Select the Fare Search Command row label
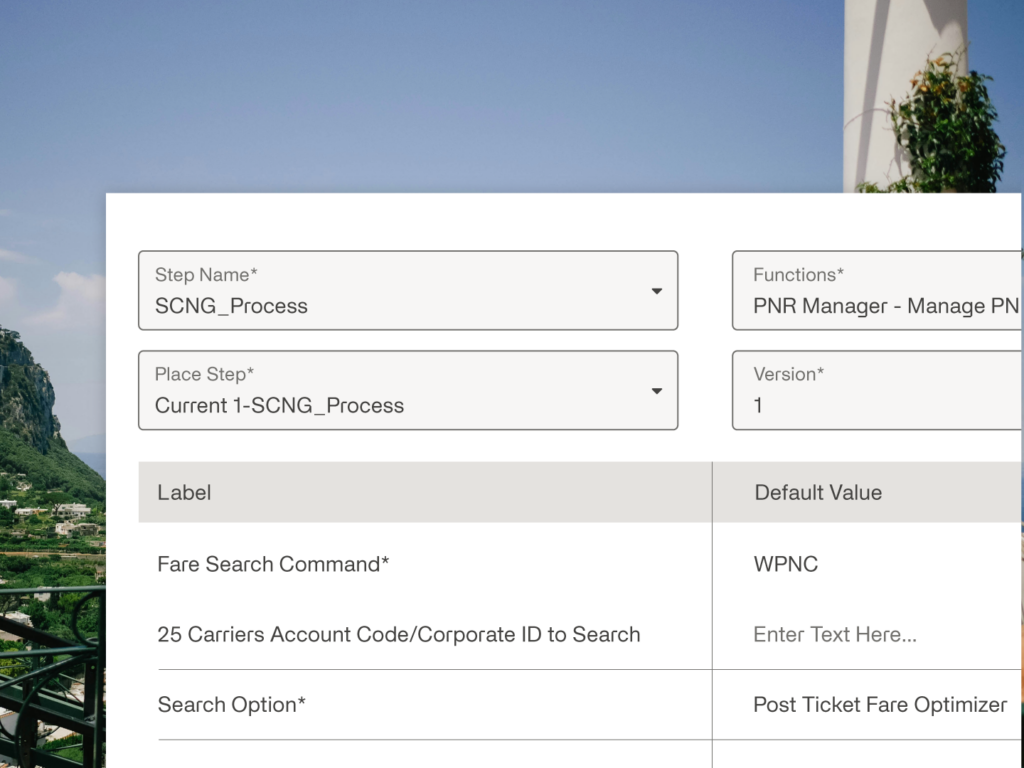This screenshot has width=1024, height=768. pos(273,564)
